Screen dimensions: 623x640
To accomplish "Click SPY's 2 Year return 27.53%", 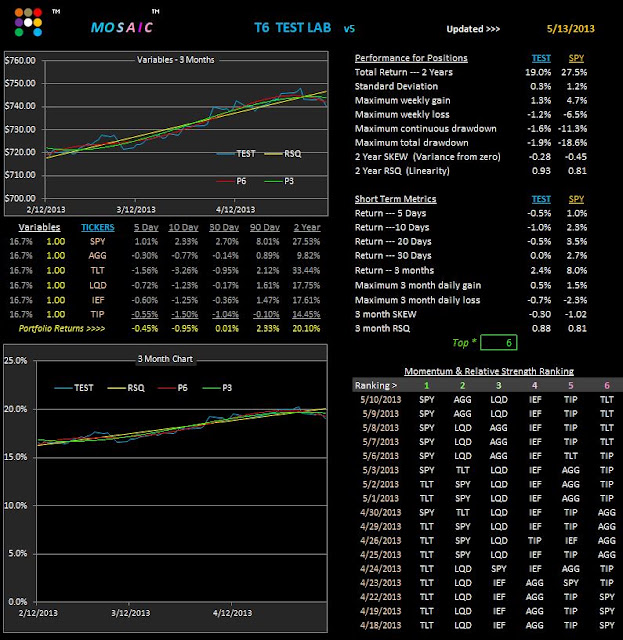I will [x=306, y=241].
